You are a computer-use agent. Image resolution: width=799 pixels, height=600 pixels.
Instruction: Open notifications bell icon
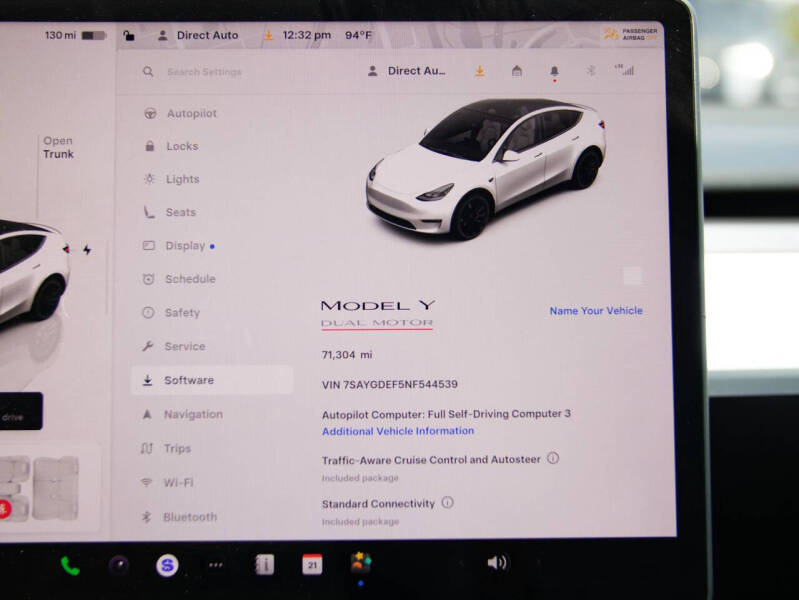point(554,71)
